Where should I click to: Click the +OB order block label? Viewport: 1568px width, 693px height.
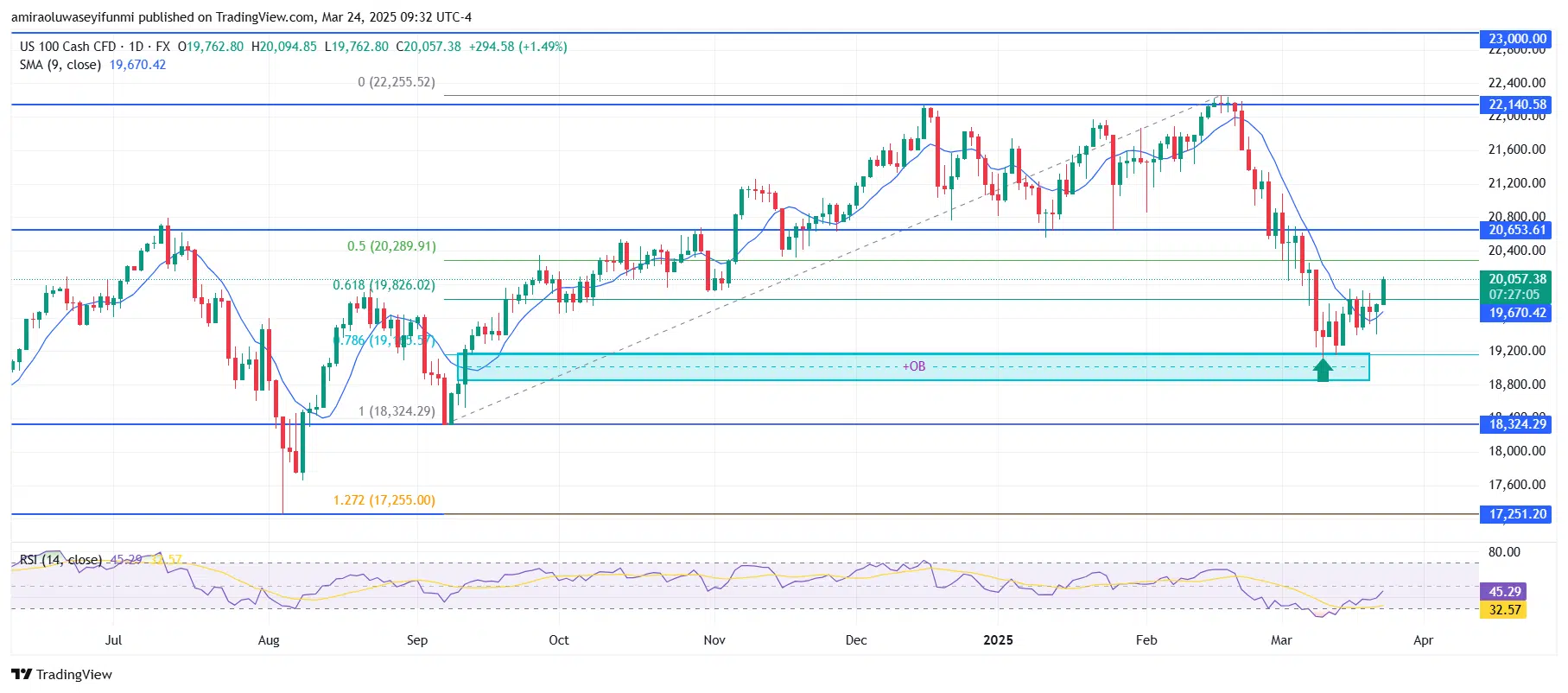click(x=914, y=366)
